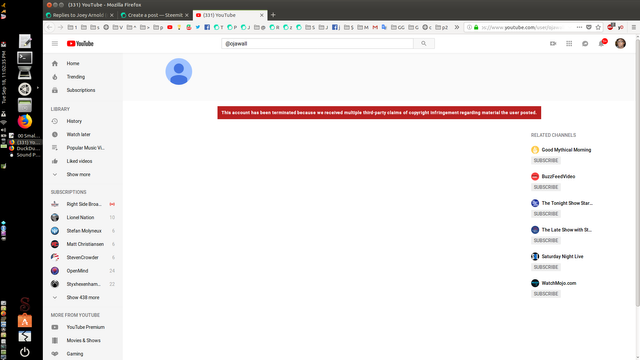Image resolution: width=640 pixels, height=360 pixels.
Task: Open Movies & Shows
Action: (83, 340)
